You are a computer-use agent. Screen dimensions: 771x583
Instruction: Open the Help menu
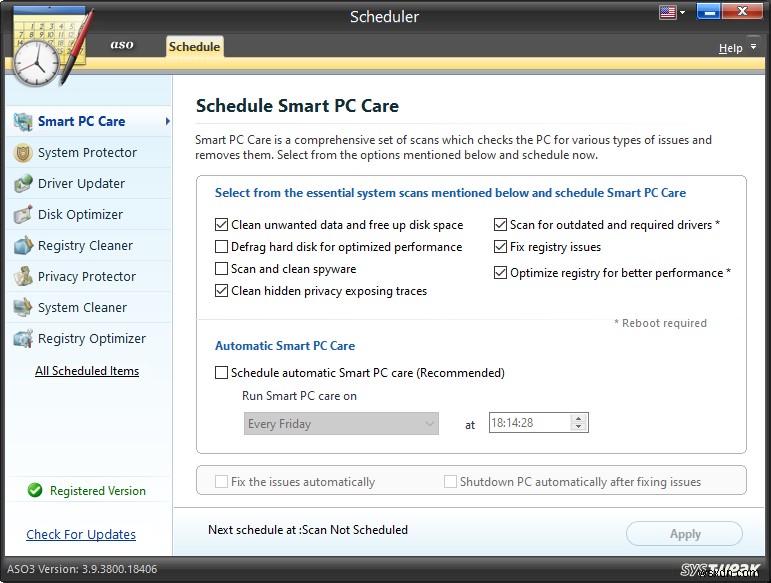(x=730, y=48)
